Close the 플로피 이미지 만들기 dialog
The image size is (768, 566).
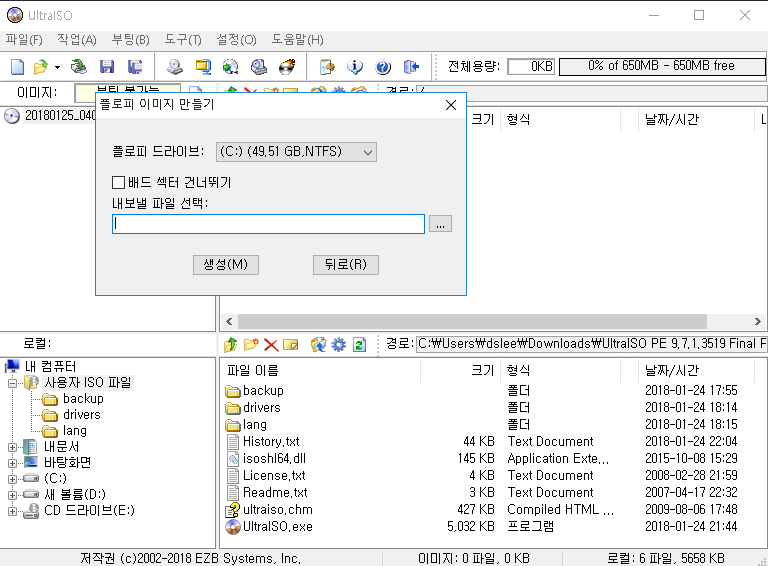[451, 105]
